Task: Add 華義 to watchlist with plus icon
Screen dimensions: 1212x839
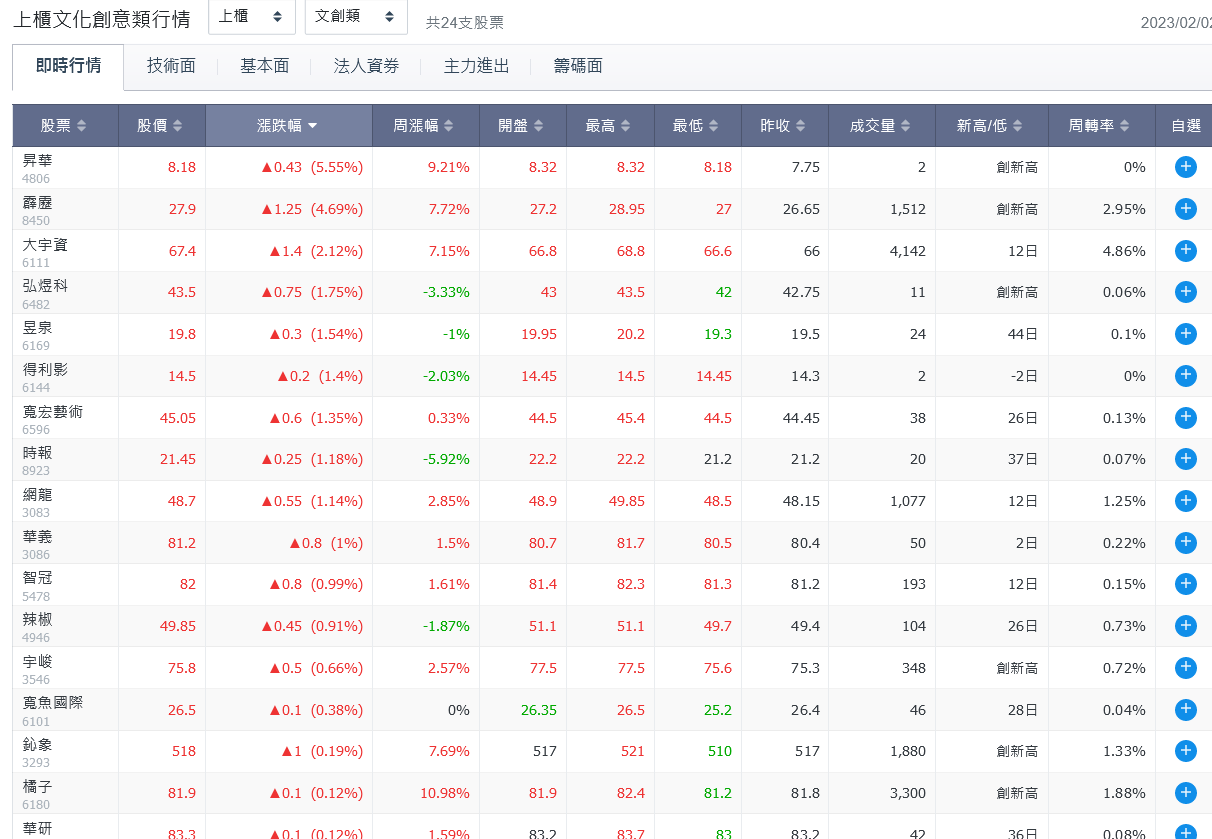Action: [1185, 543]
